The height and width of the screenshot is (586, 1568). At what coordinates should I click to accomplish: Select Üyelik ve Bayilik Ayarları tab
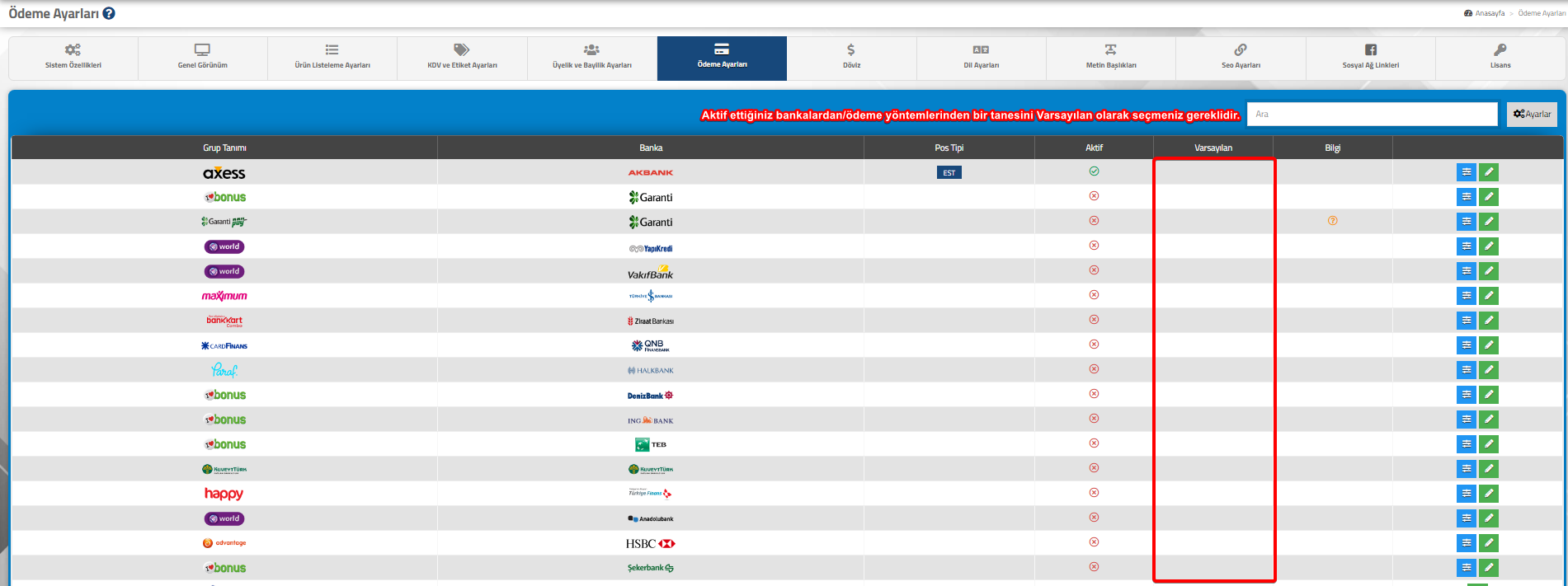point(592,58)
